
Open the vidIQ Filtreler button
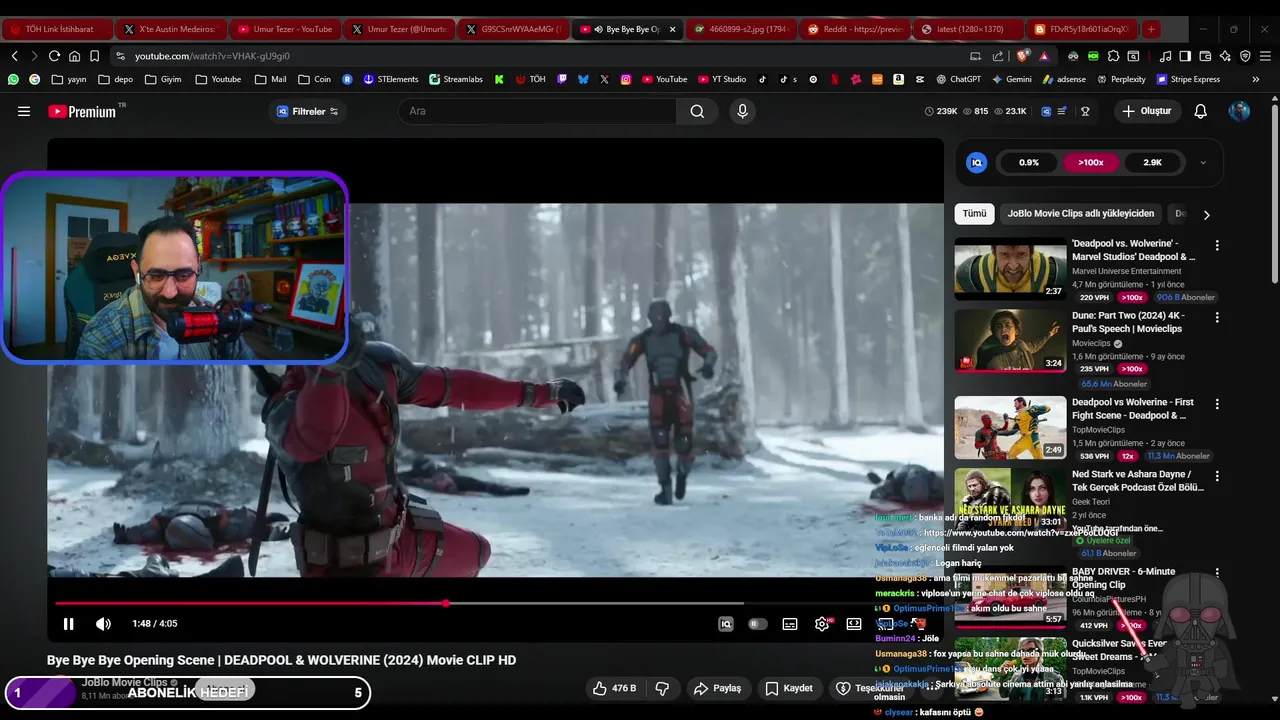tap(307, 111)
